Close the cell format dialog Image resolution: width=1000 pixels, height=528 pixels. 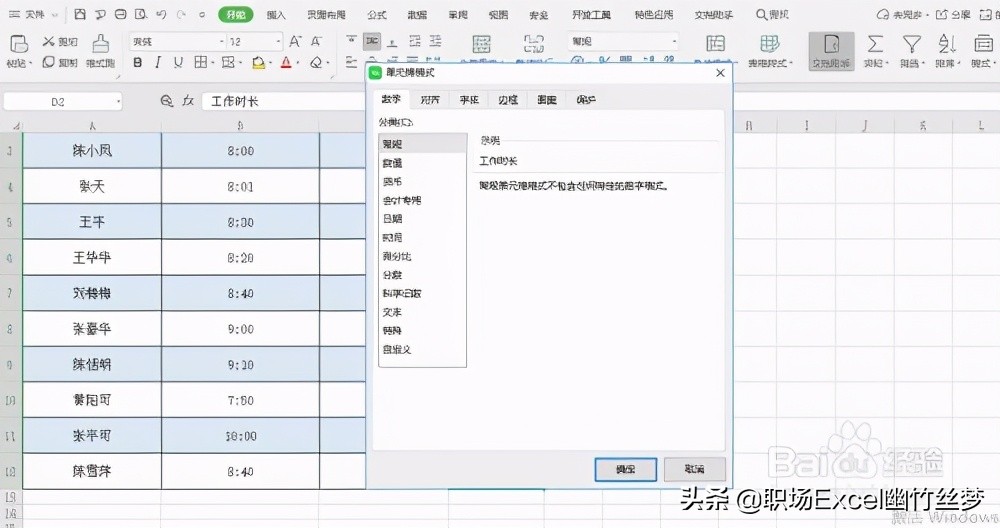point(720,73)
